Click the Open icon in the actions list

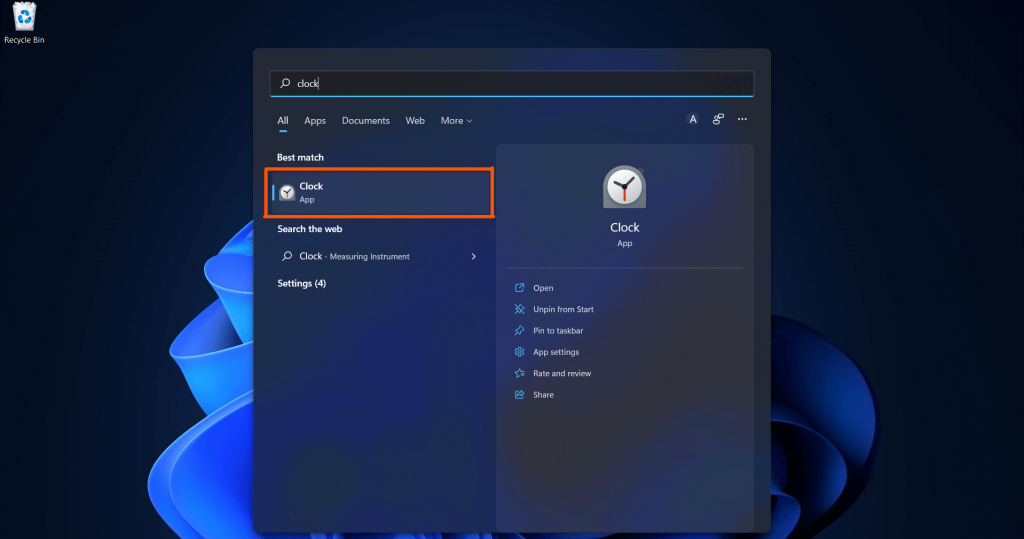pyautogui.click(x=519, y=287)
